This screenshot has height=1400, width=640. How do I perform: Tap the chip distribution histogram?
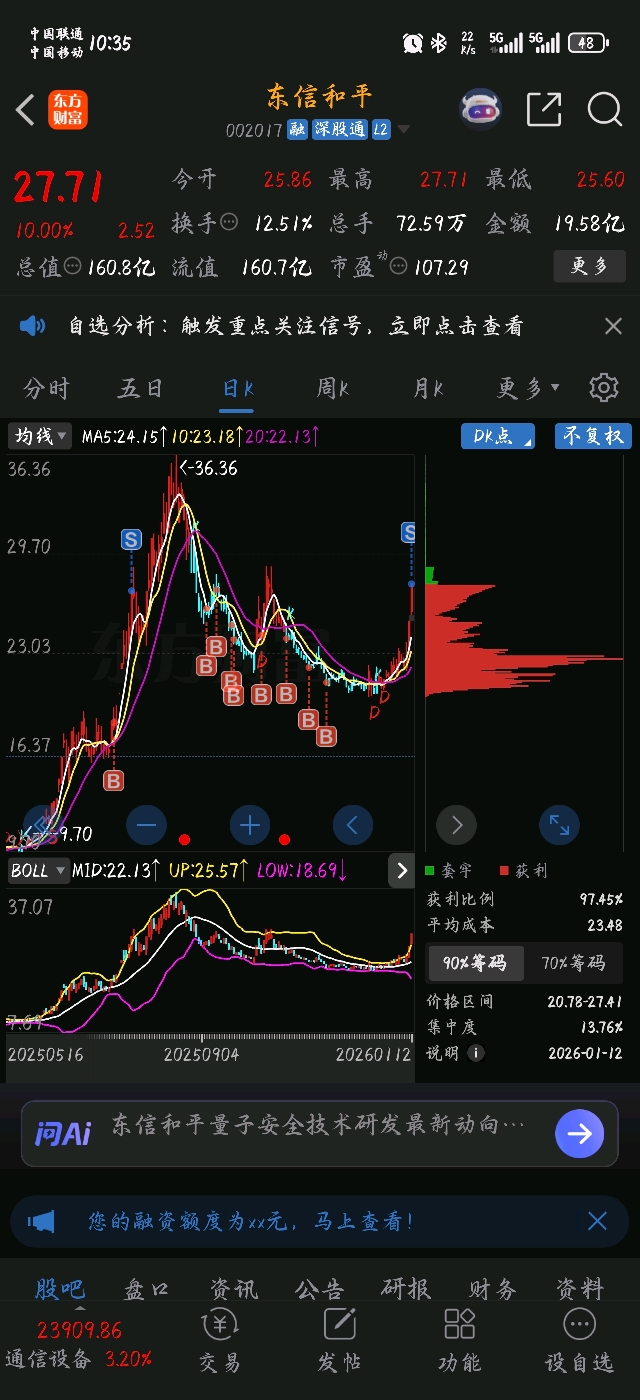(524, 640)
